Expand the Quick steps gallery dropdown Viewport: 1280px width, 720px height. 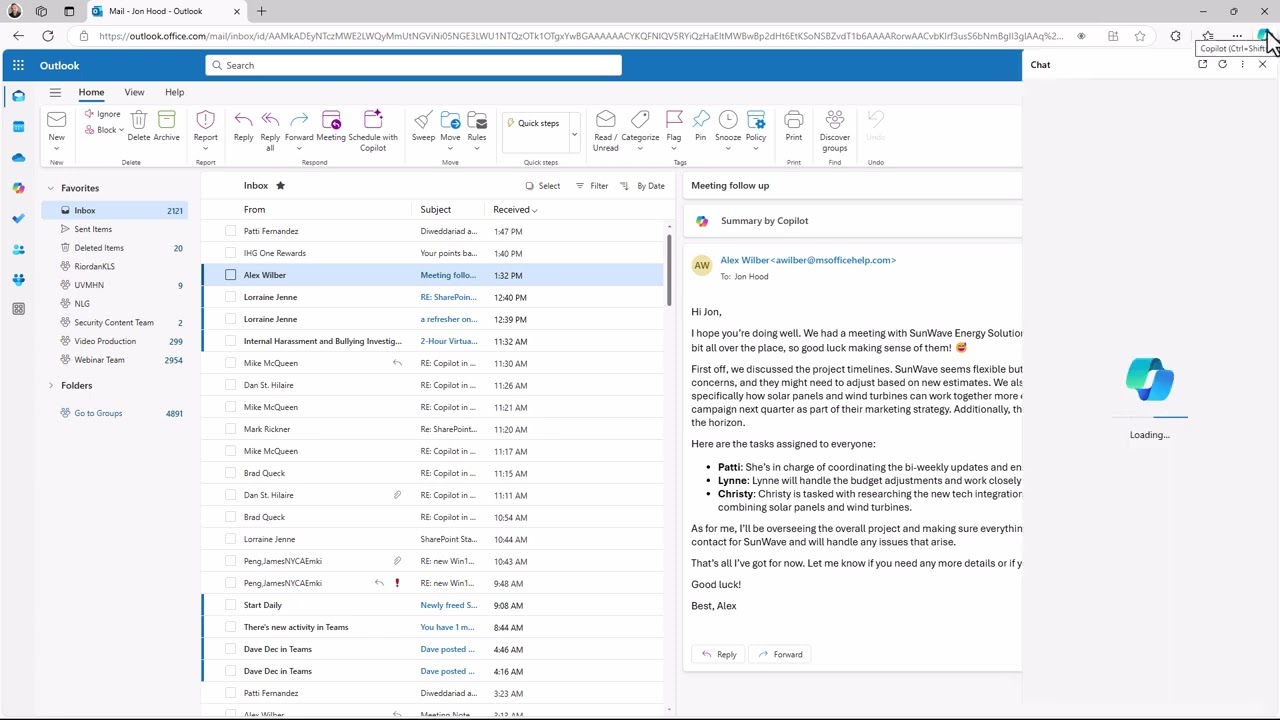(x=574, y=135)
